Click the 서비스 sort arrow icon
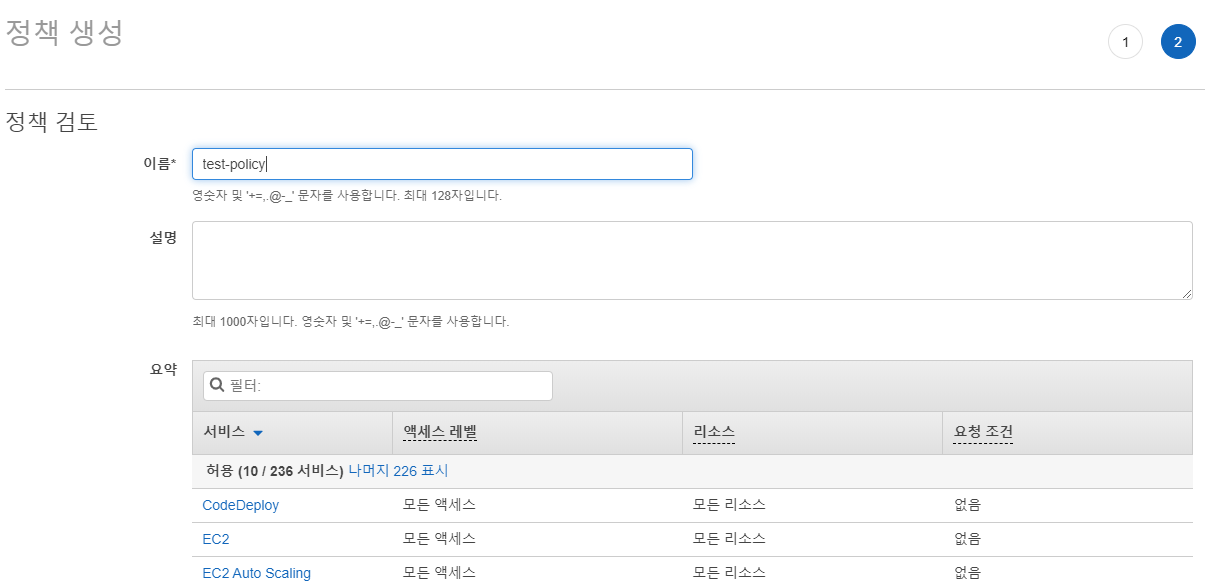 [x=258, y=433]
